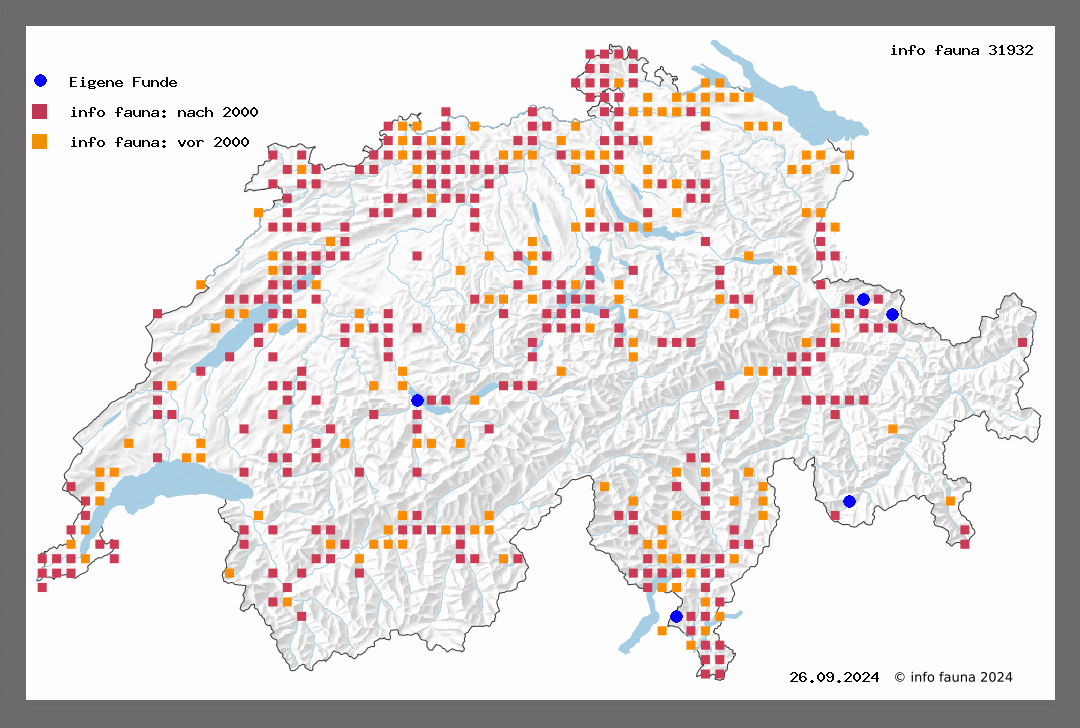Click the red square legend swatch

(40, 111)
